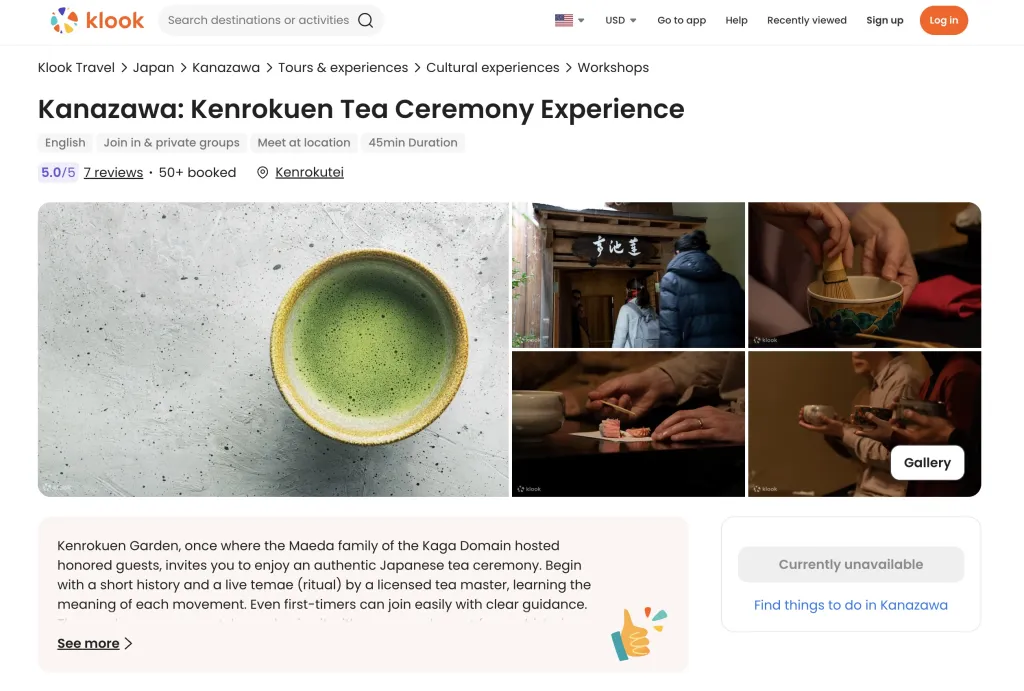Click the search magnifier icon

366,20
